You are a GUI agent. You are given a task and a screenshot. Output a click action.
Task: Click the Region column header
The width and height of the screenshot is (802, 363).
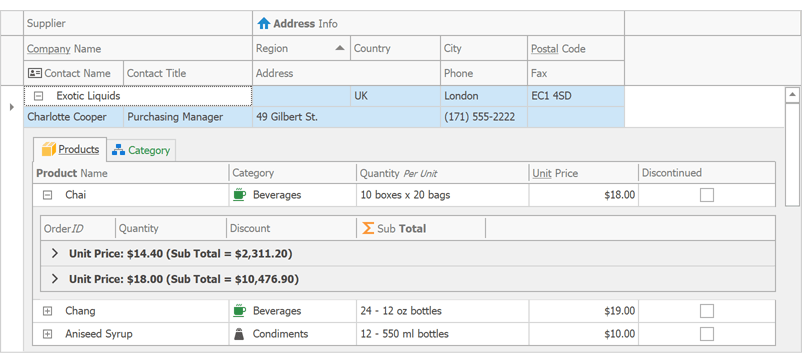pos(301,49)
